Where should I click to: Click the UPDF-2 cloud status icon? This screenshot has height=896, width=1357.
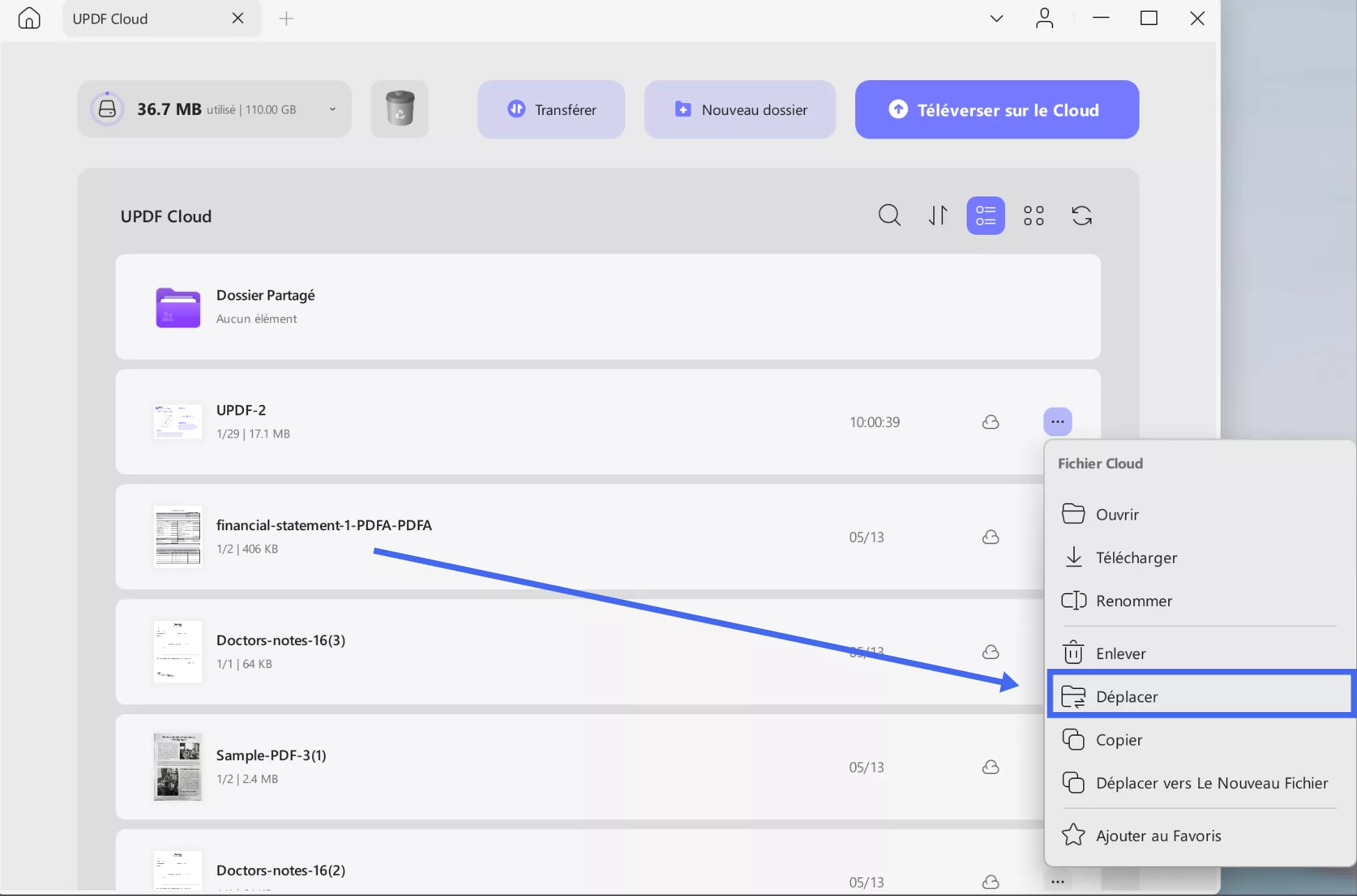990,422
